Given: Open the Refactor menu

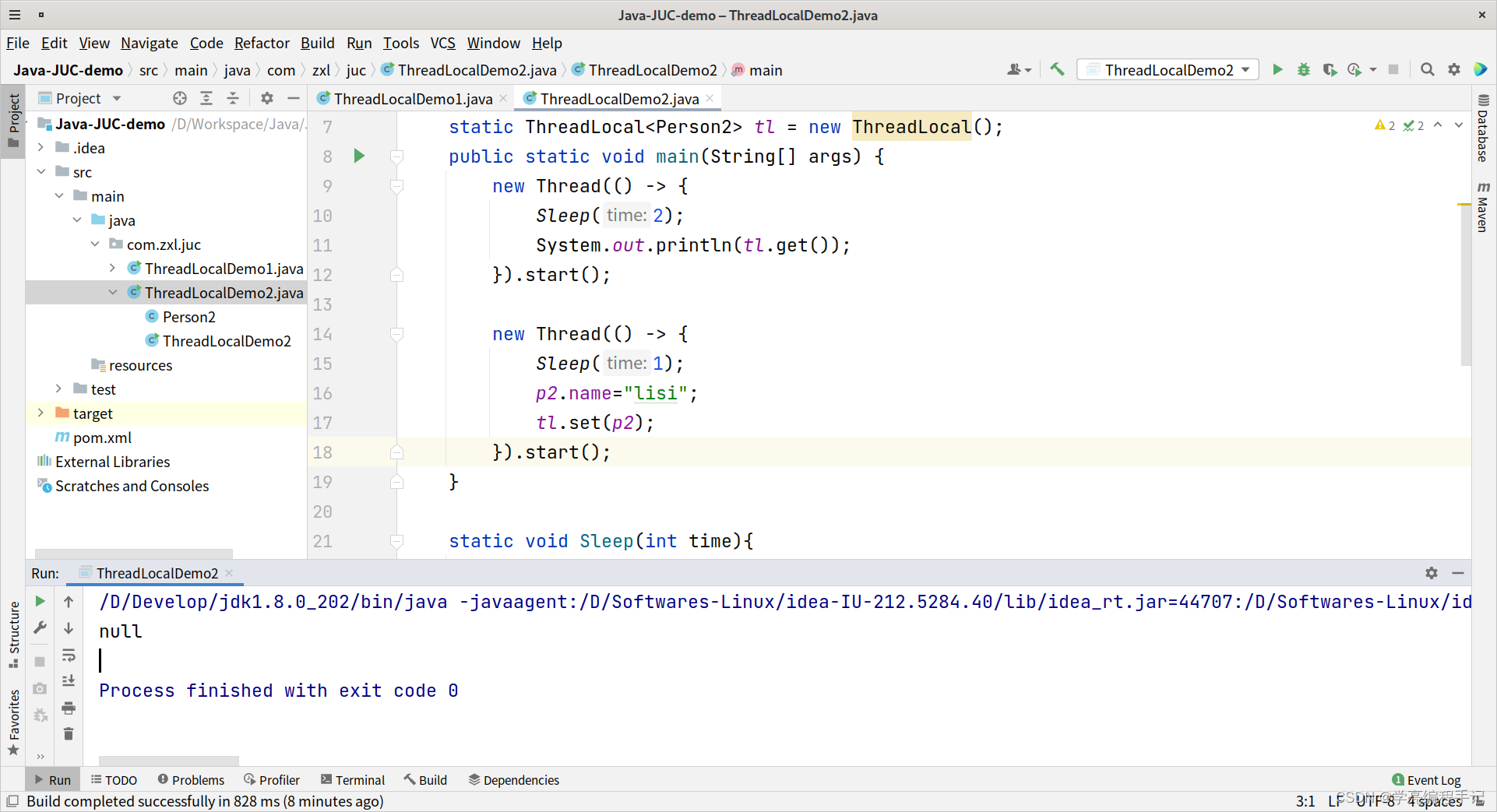Looking at the screenshot, I should pos(262,43).
